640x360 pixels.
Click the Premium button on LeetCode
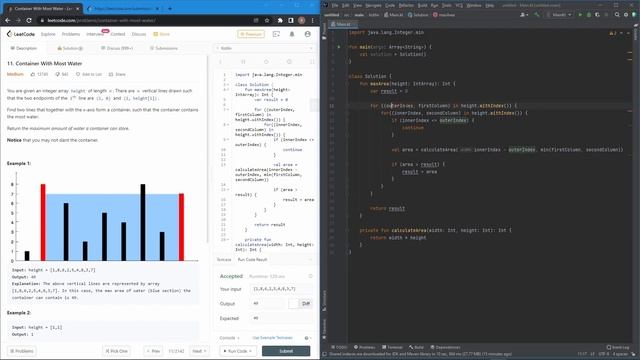[251, 34]
